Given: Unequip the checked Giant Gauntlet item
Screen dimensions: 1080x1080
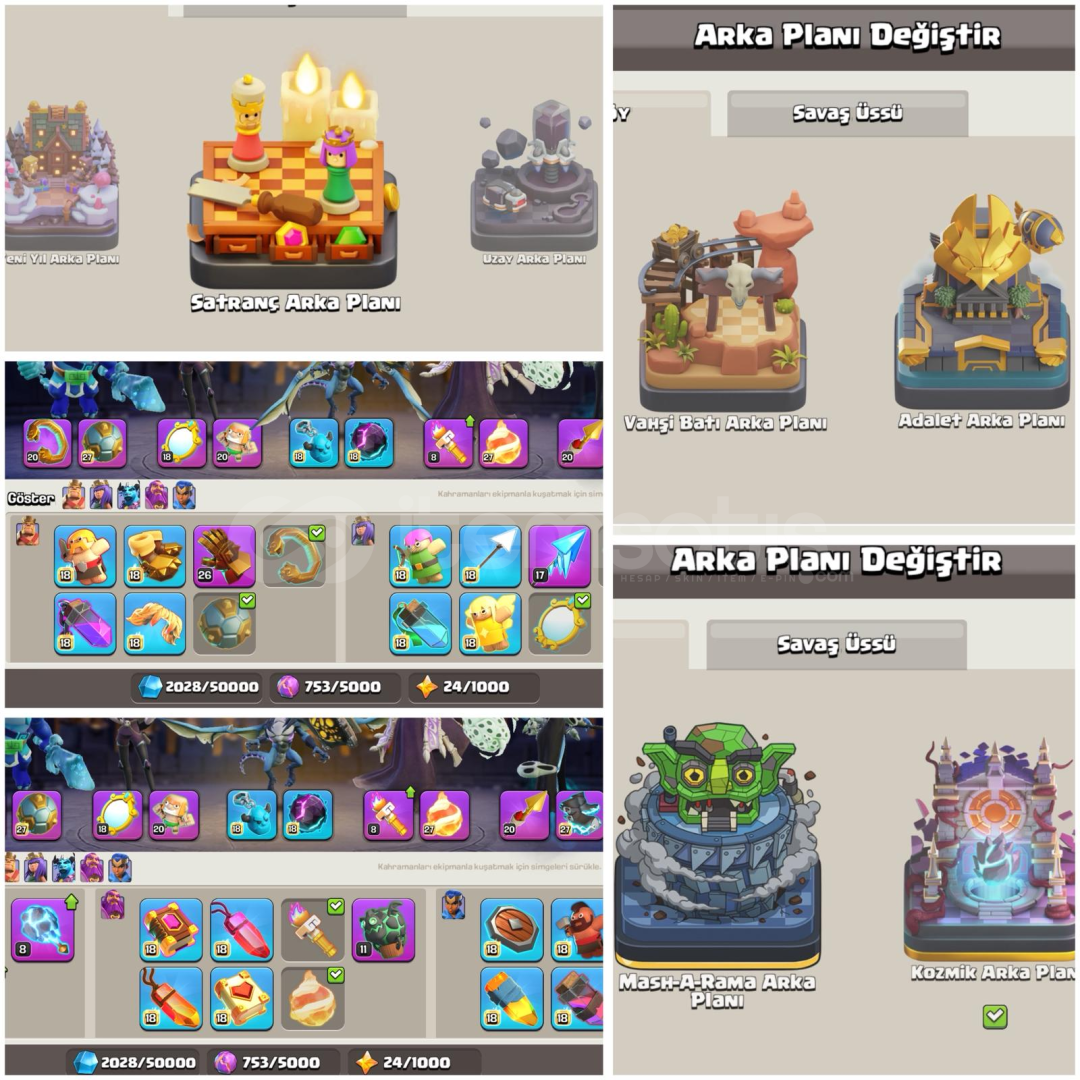Looking at the screenshot, I should click(294, 556).
